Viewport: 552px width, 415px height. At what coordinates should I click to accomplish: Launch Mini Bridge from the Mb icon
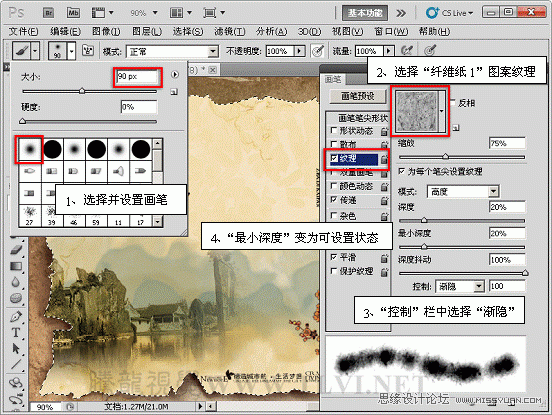(x=73, y=13)
